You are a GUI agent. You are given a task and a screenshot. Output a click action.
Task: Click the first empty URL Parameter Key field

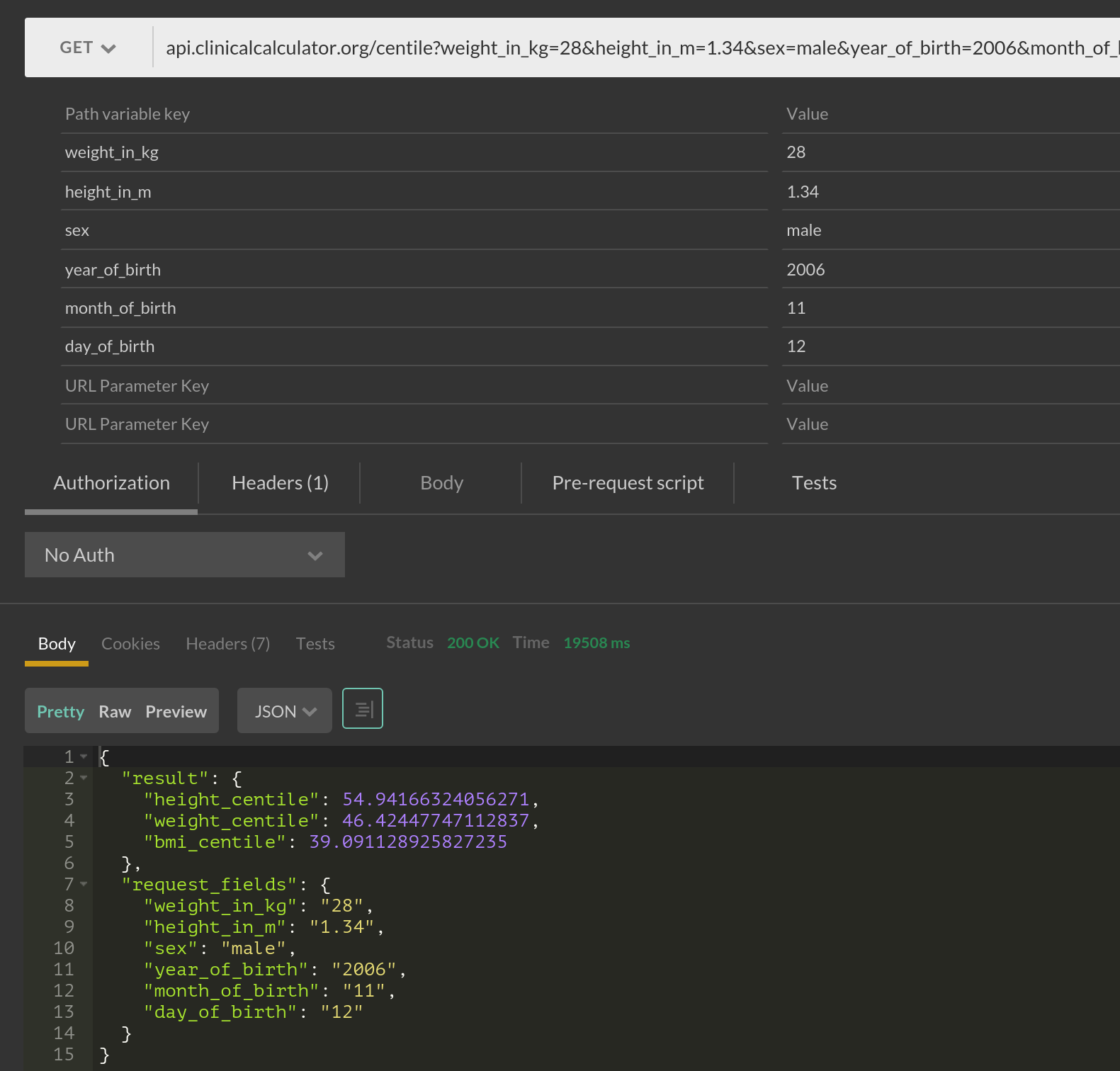(x=414, y=386)
